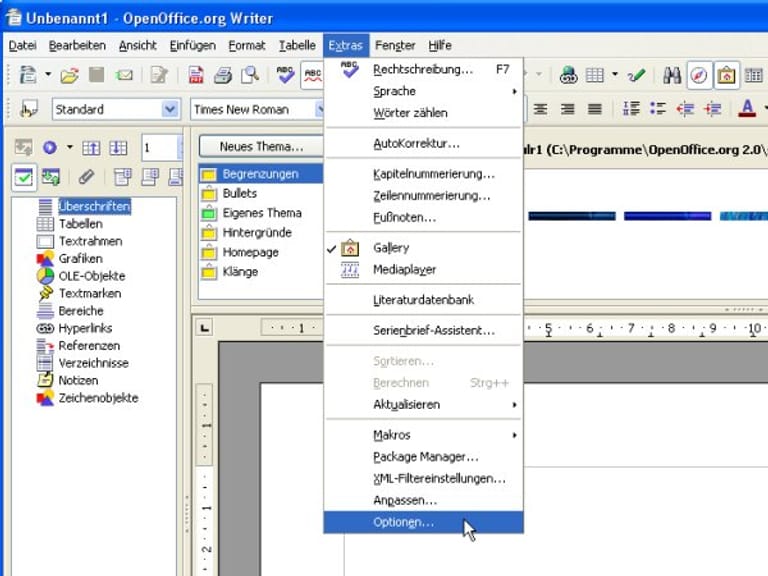The height and width of the screenshot is (576, 768).
Task: Choose Mediaplayer menu entry
Action: 424,269
